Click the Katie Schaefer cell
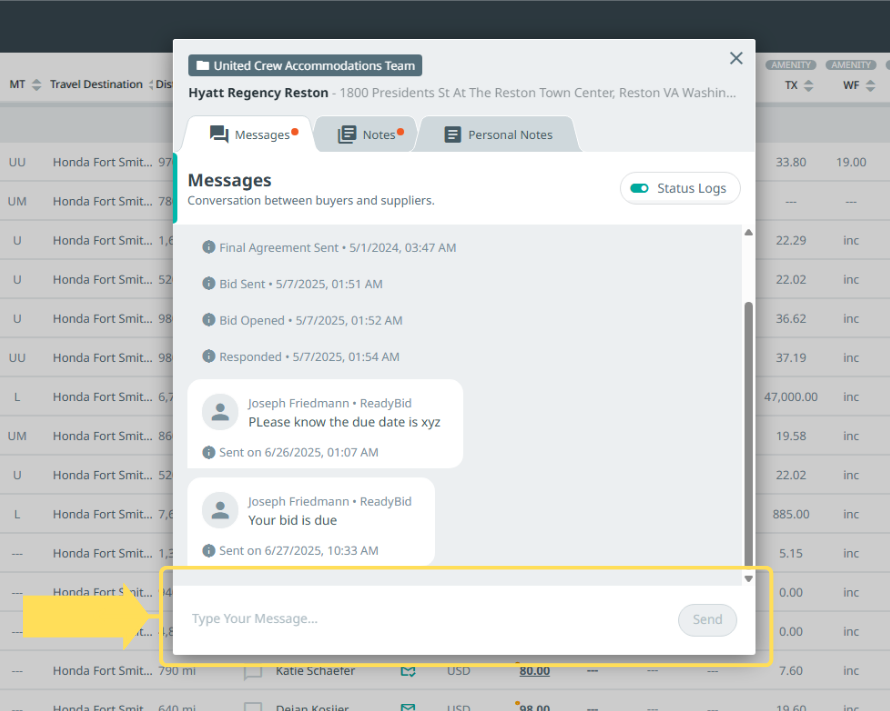 pos(315,671)
